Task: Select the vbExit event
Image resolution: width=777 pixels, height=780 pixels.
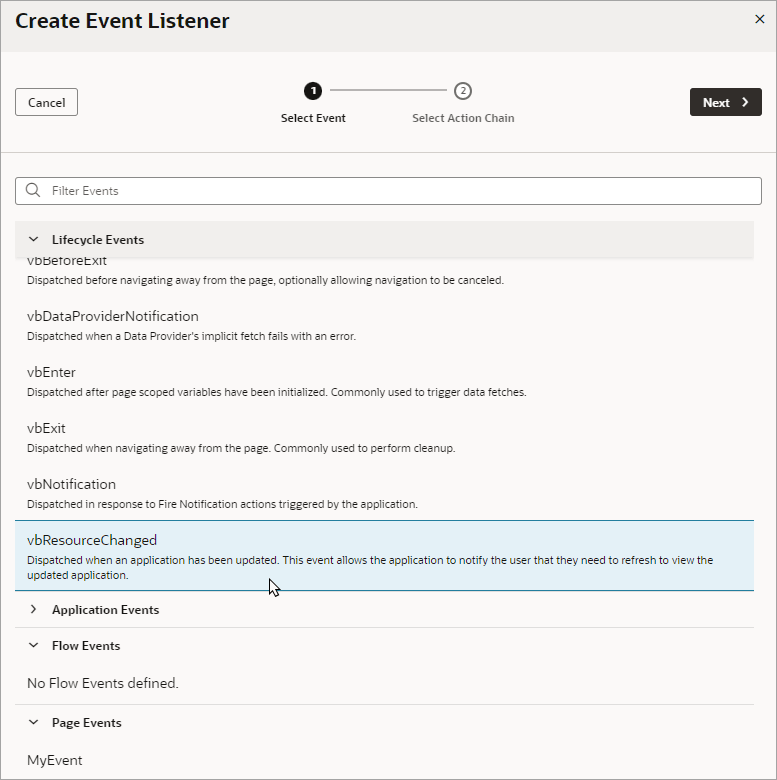Action: coord(384,437)
